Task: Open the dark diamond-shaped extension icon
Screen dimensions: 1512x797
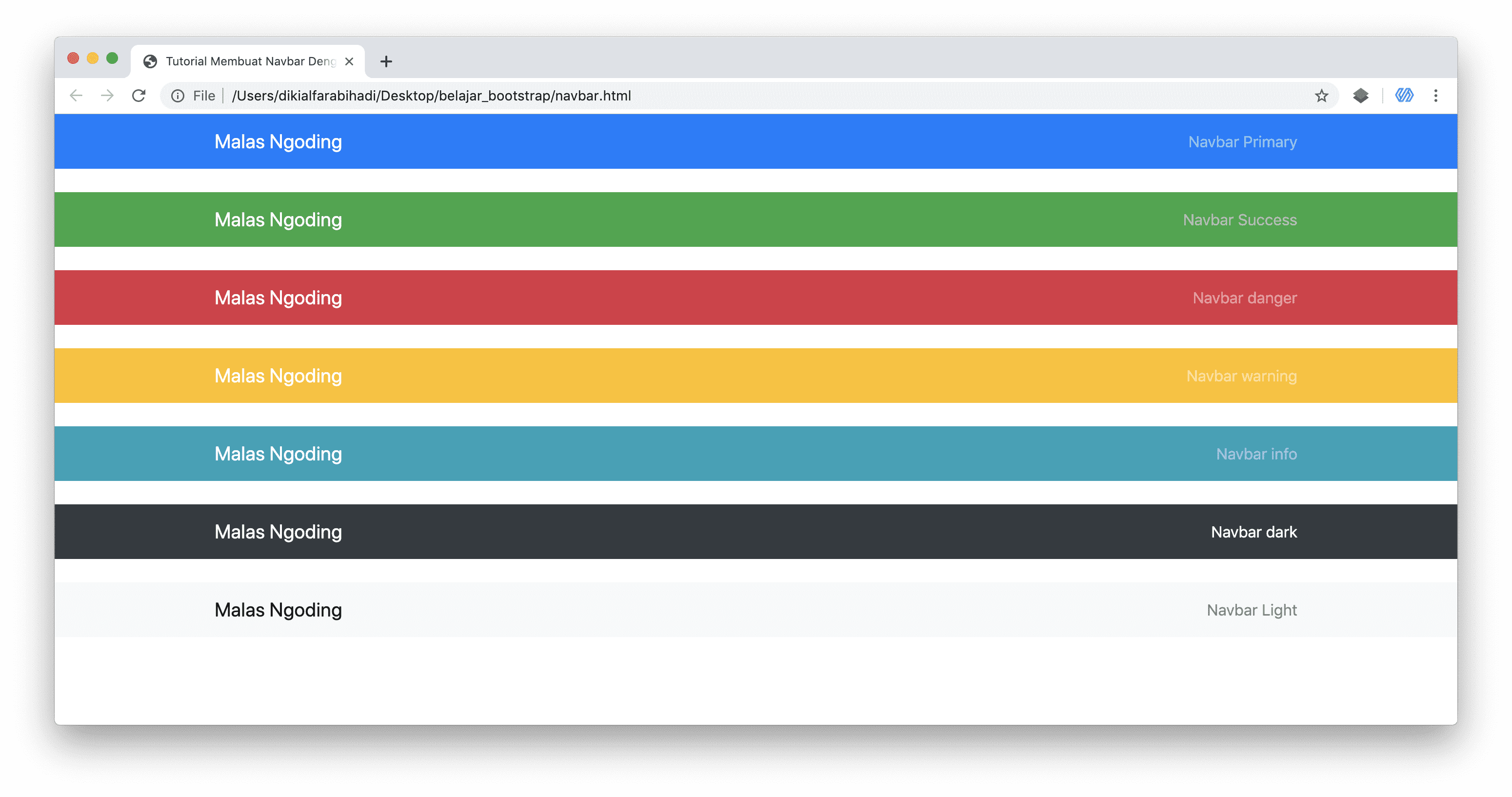Action: click(1361, 95)
